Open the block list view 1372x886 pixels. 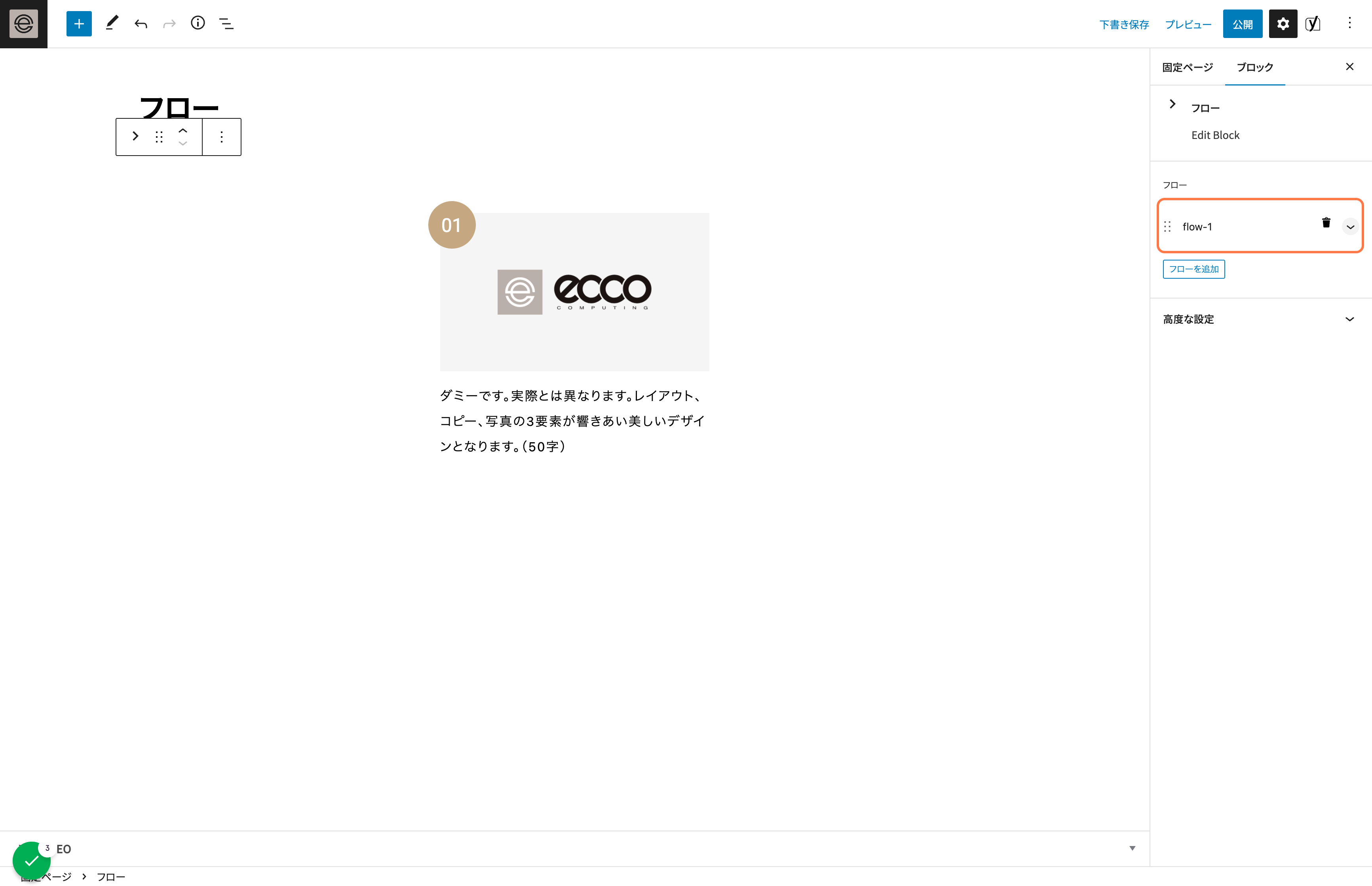(x=226, y=24)
